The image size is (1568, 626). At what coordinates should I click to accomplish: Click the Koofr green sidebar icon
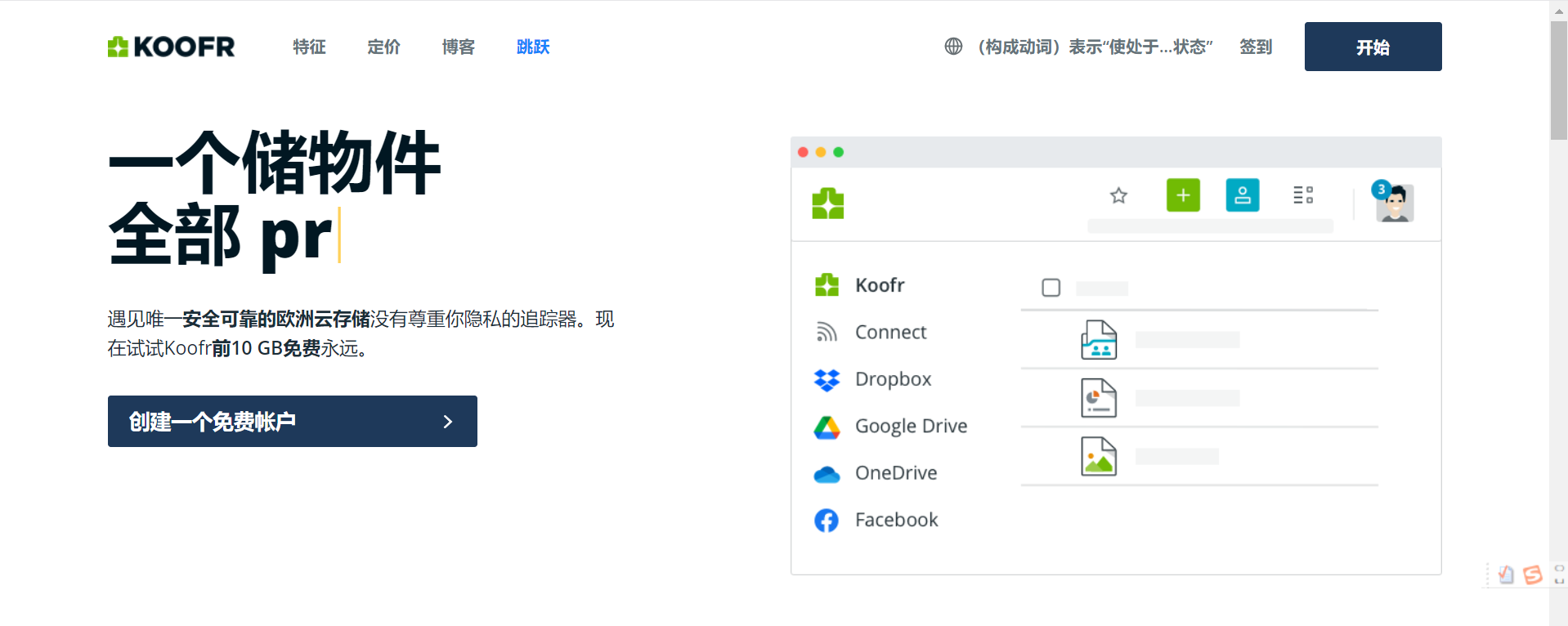coord(827,285)
